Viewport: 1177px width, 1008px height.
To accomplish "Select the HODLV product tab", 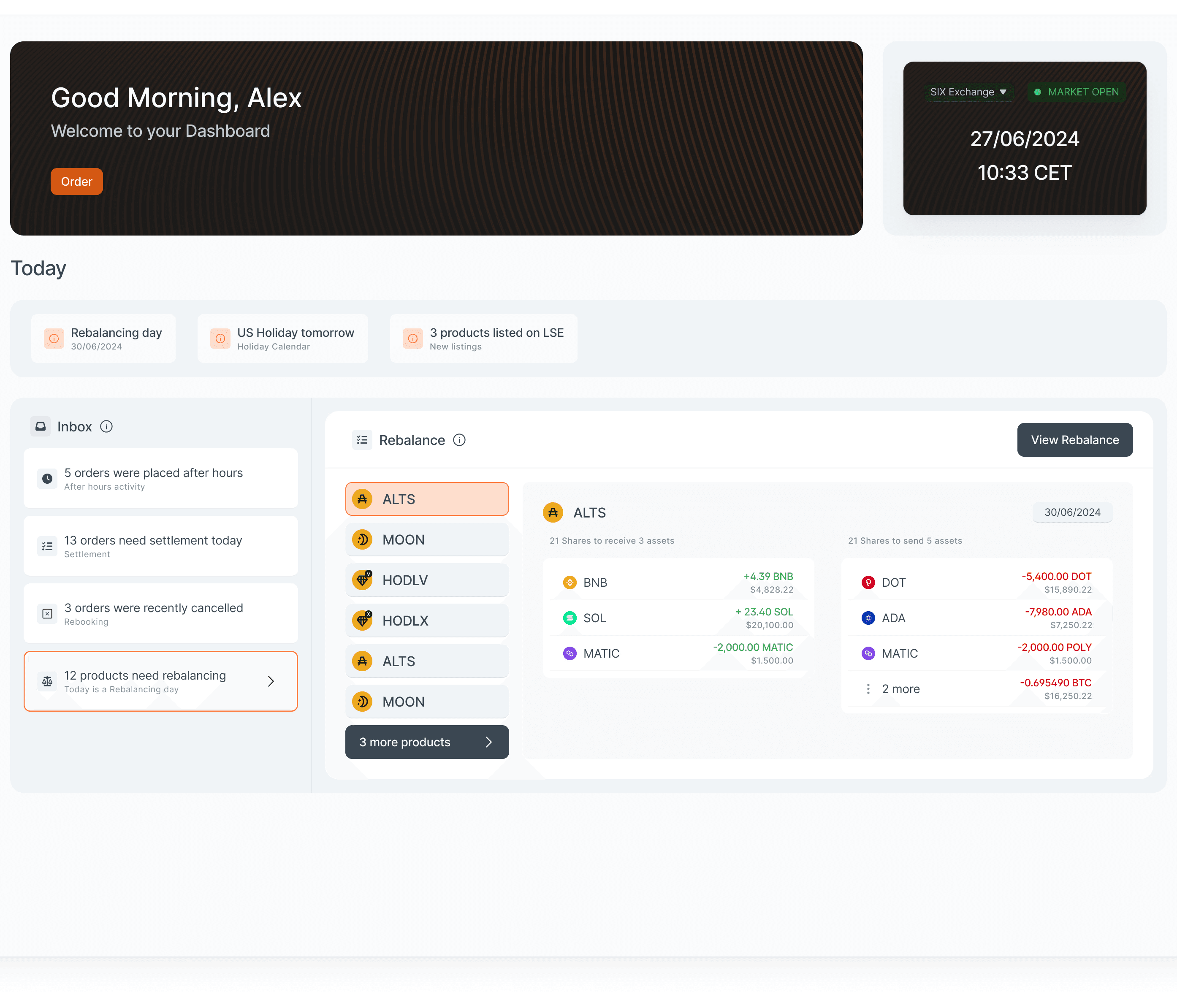I will pos(427,580).
